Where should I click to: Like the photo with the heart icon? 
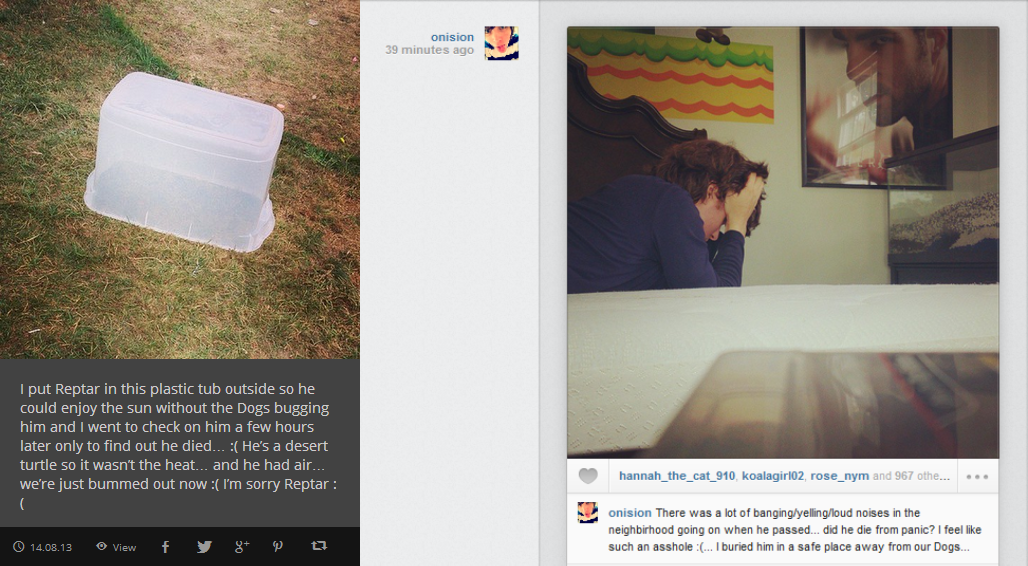pyautogui.click(x=588, y=476)
